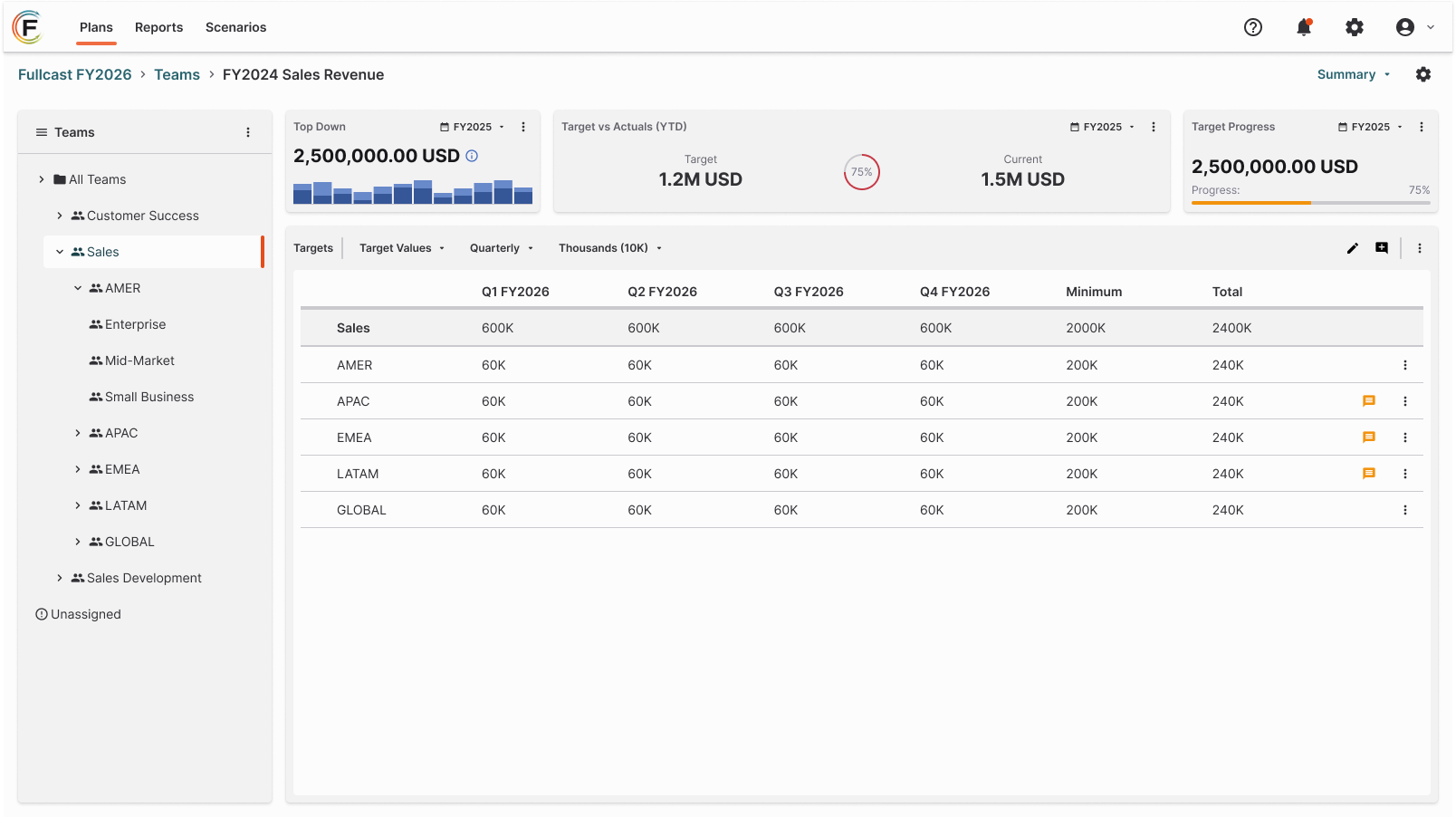Click Total column header
This screenshot has width=1456, height=817.
[x=1227, y=292]
